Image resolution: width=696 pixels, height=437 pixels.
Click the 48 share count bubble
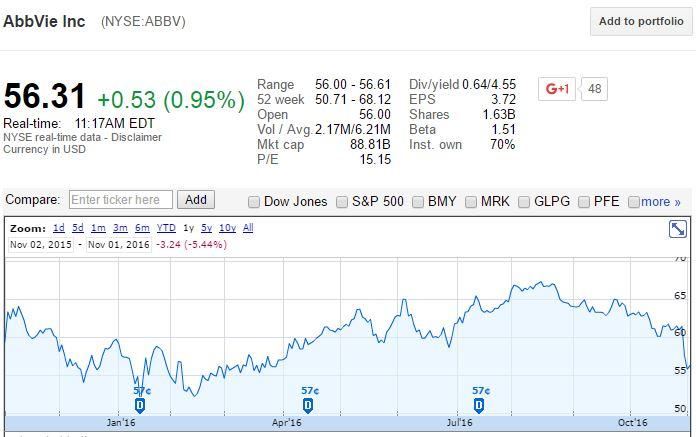click(594, 89)
